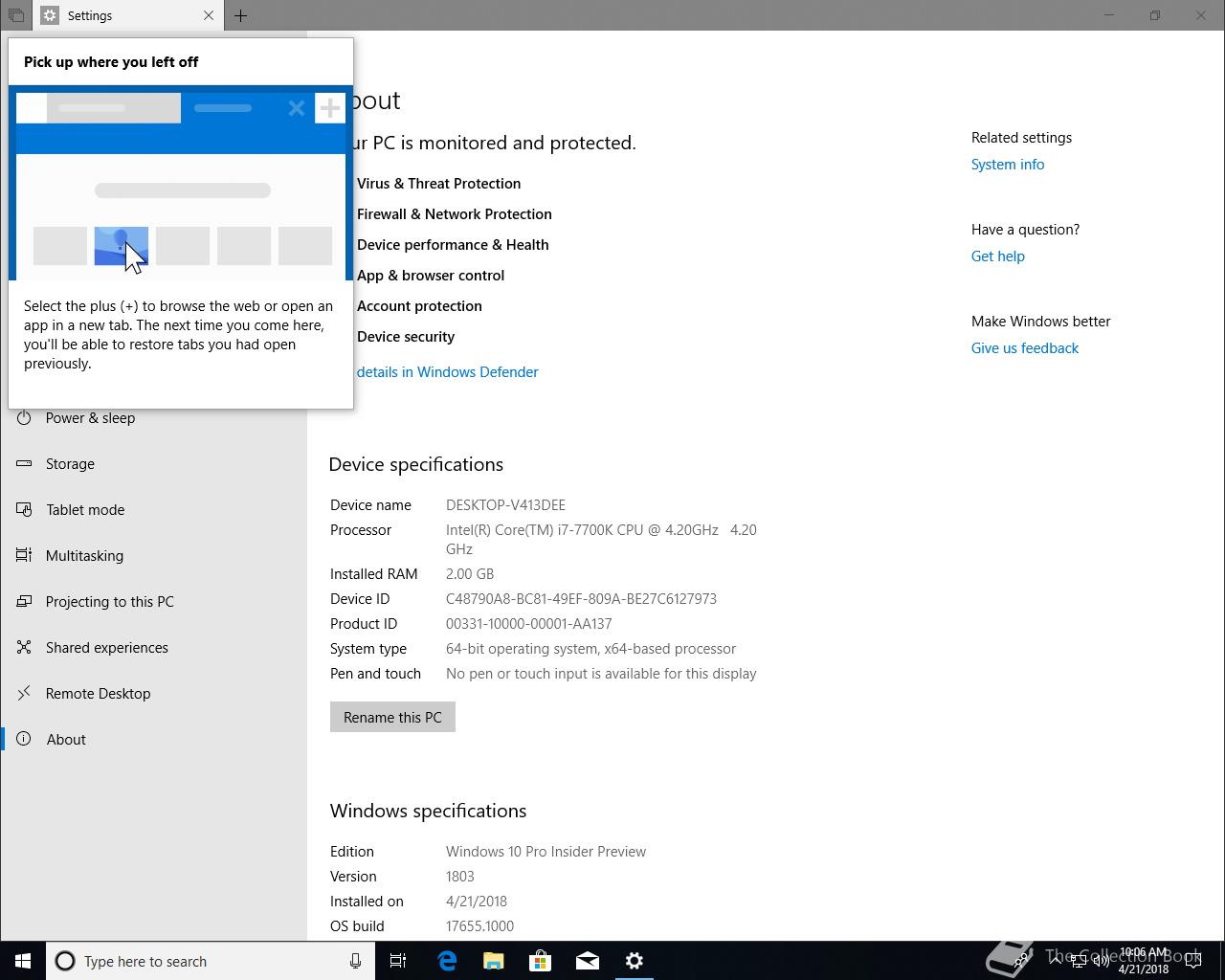Click the Version value 1803
The image size is (1225, 980).
tap(459, 877)
